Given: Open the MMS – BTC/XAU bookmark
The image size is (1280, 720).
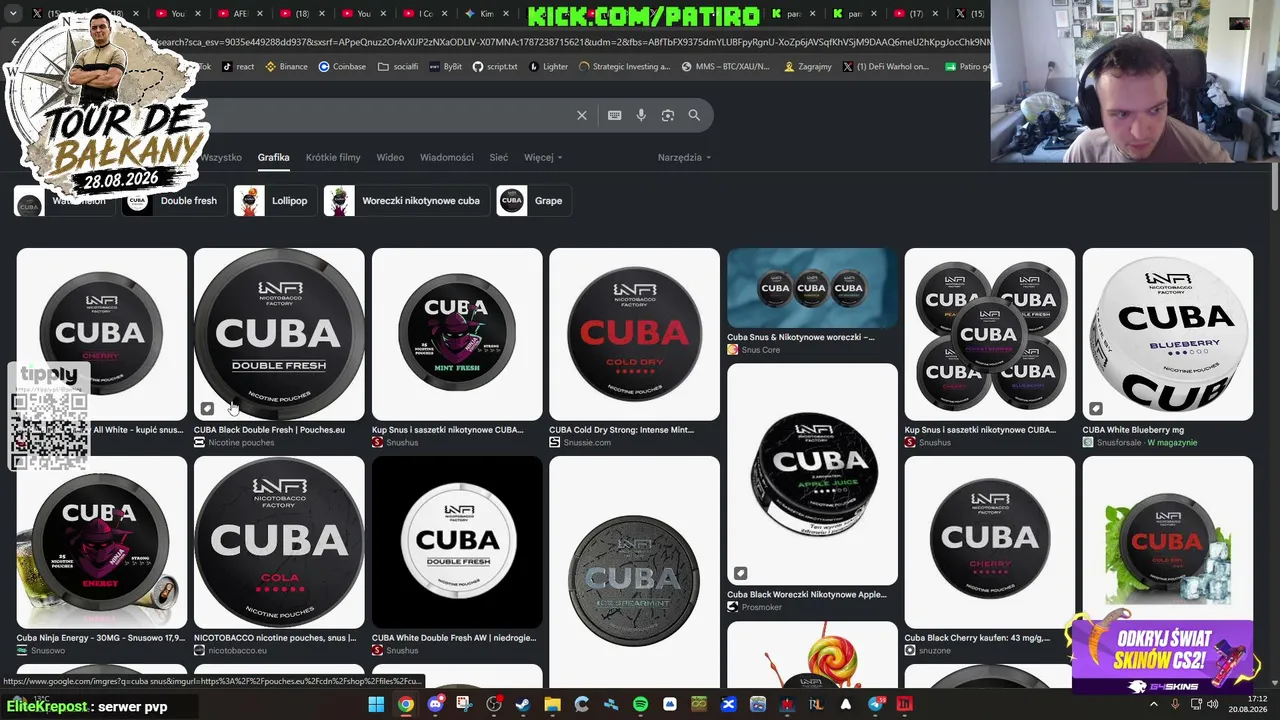Looking at the screenshot, I should tap(725, 67).
